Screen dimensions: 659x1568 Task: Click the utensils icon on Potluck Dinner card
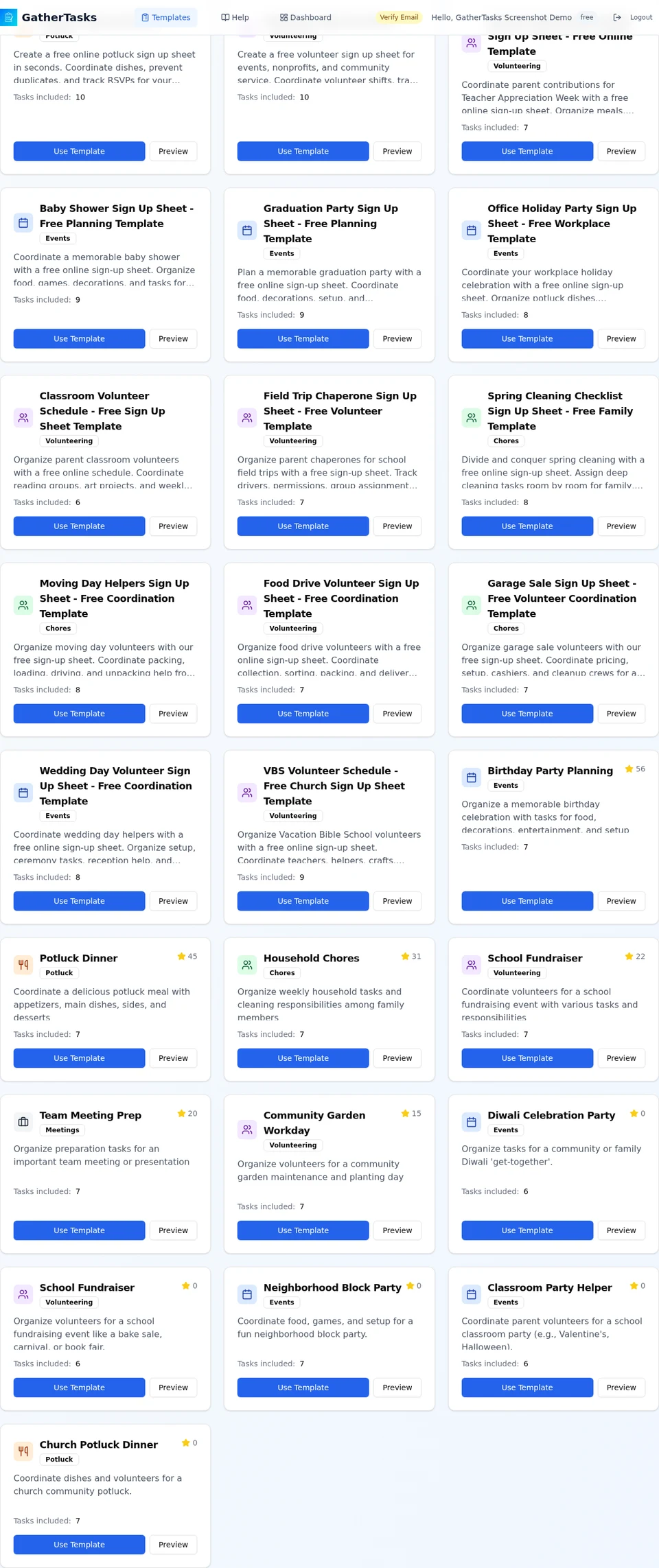23,964
